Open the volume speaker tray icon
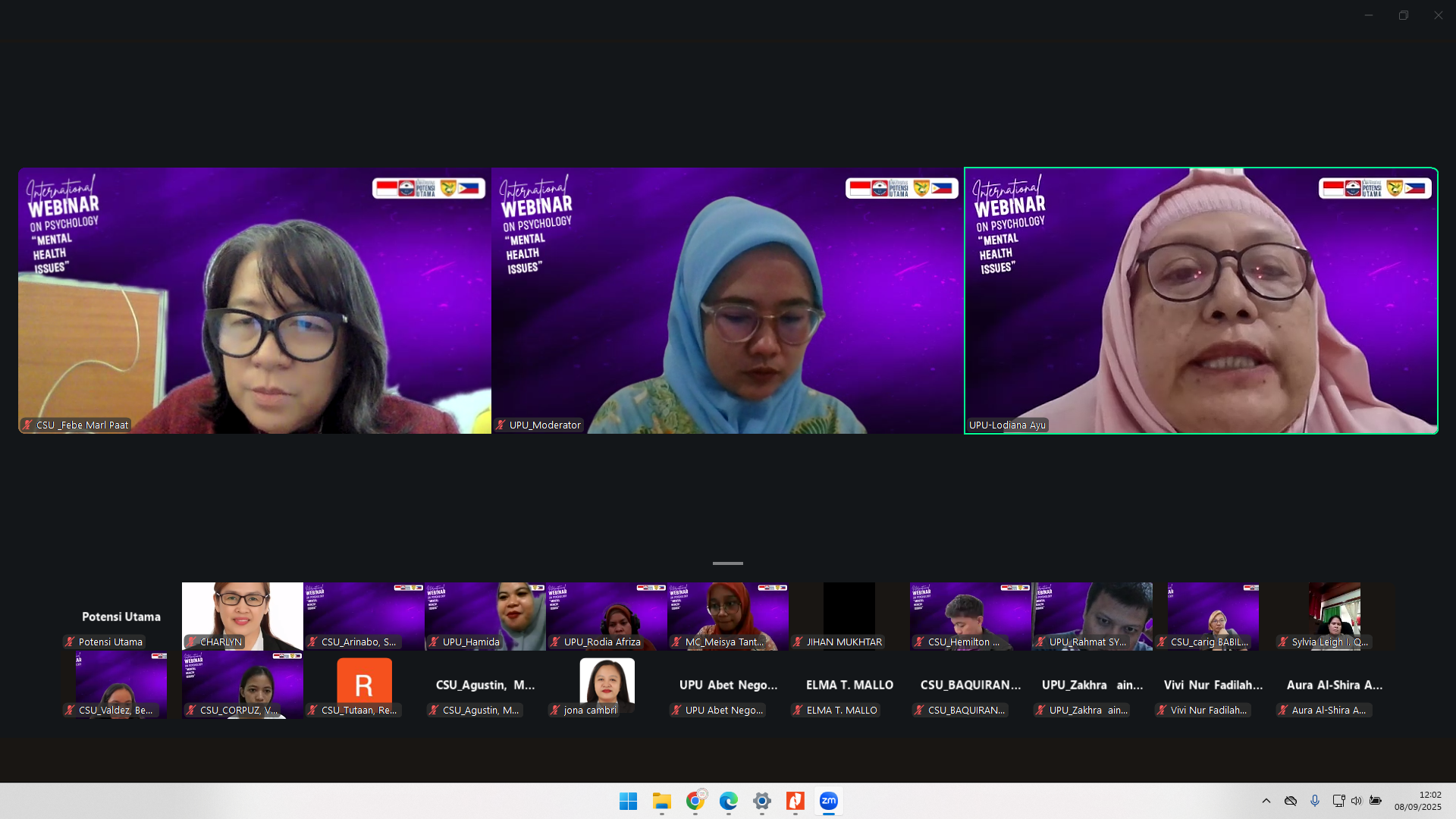 (x=1356, y=801)
